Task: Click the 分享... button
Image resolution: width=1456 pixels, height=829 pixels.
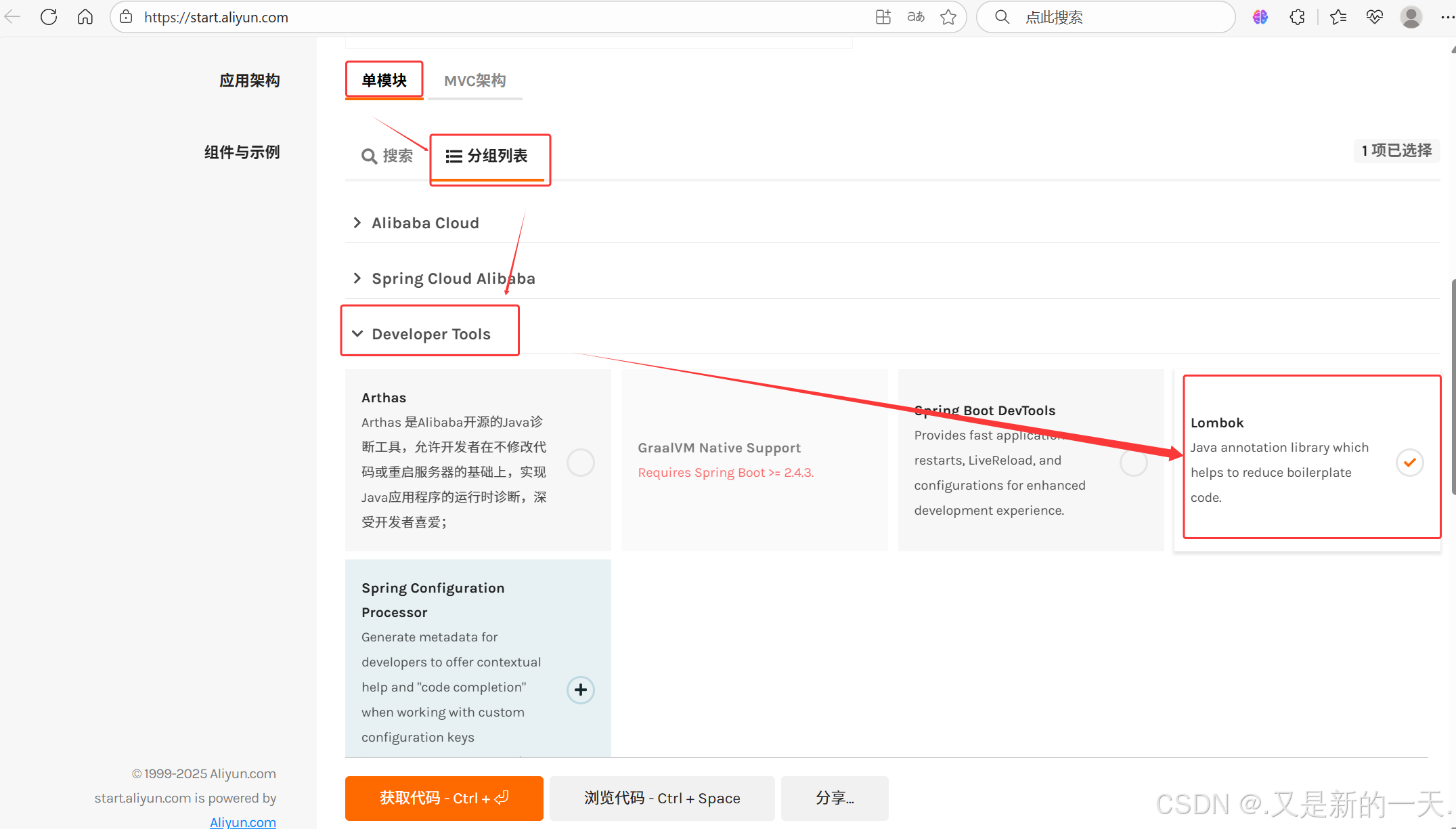Action: 835,798
